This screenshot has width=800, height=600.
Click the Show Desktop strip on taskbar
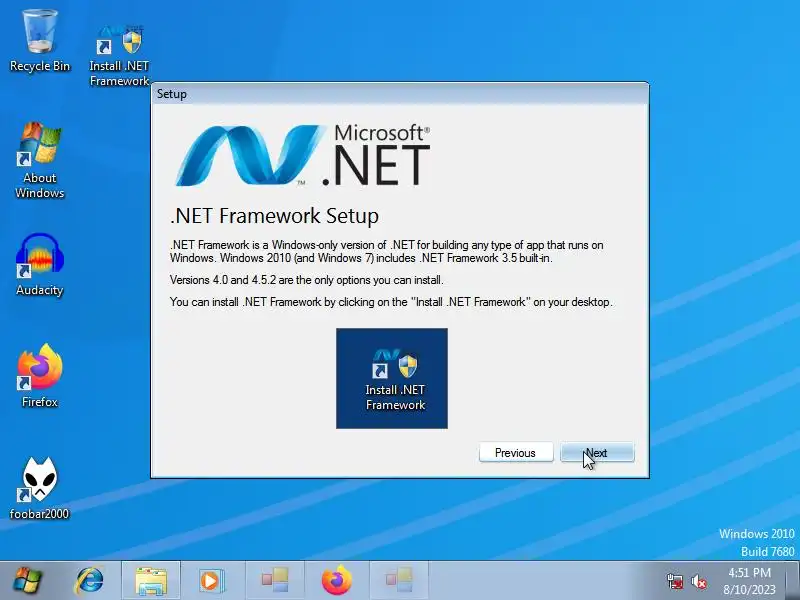coord(793,581)
